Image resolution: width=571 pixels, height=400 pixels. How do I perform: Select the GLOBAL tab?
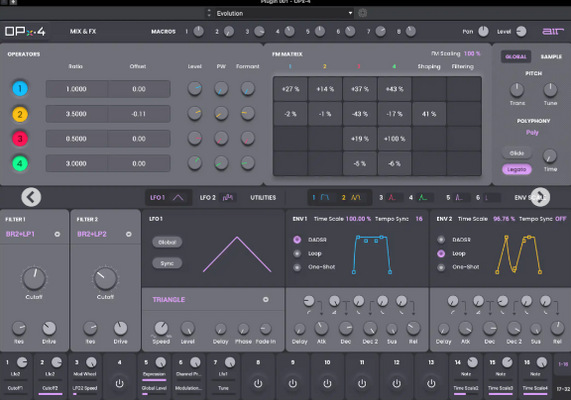coord(516,56)
